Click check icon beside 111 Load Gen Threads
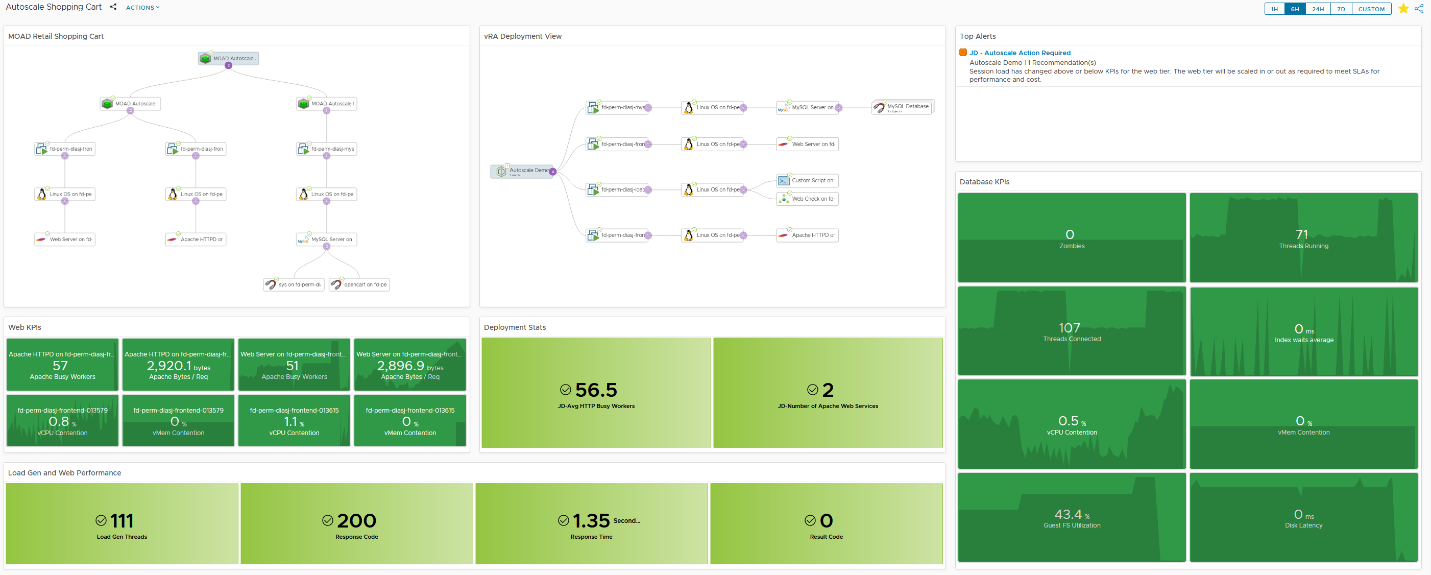This screenshot has width=1431, height=575. (x=100, y=520)
